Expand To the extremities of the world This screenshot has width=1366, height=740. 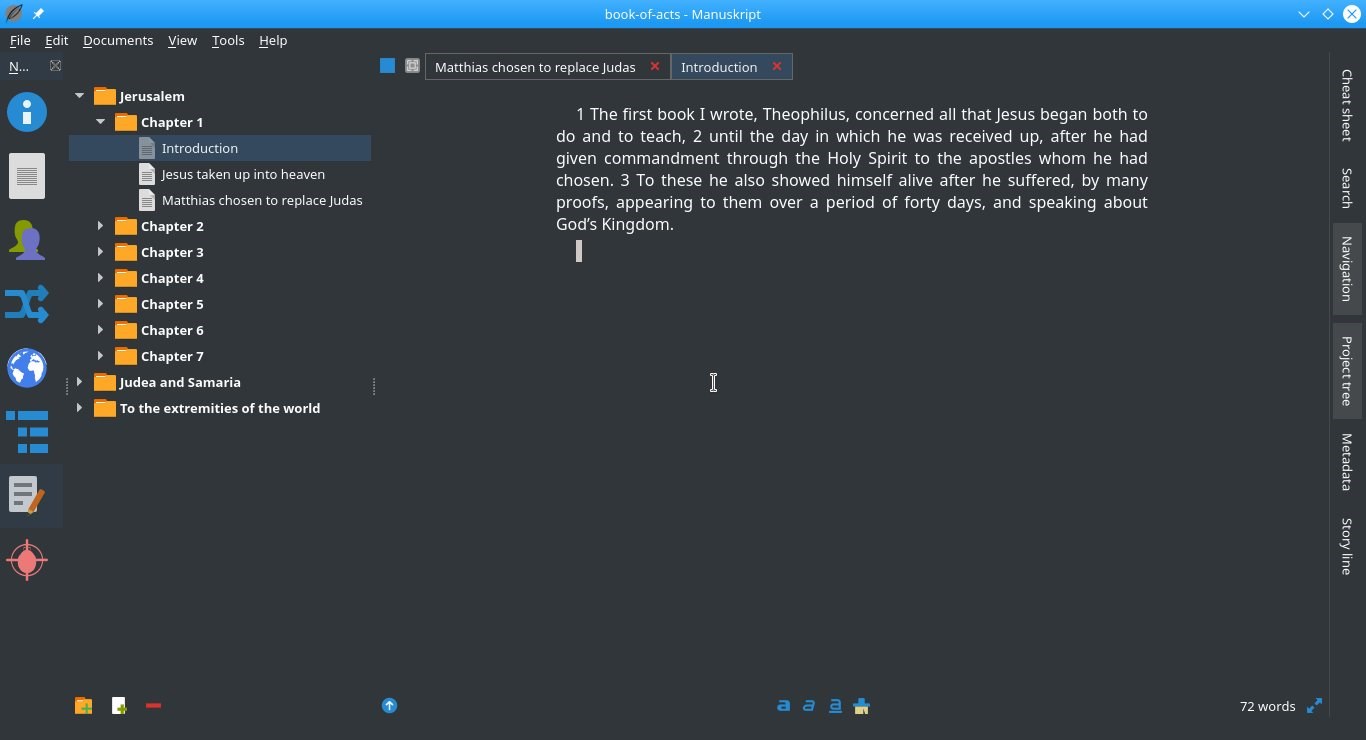coord(79,408)
